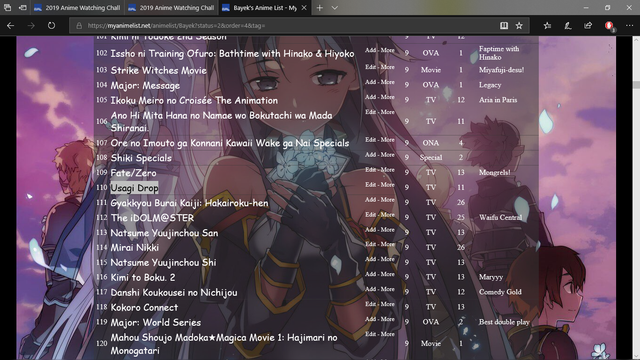
Task: Select the 'Waifu Central' tag
Action: point(500,218)
